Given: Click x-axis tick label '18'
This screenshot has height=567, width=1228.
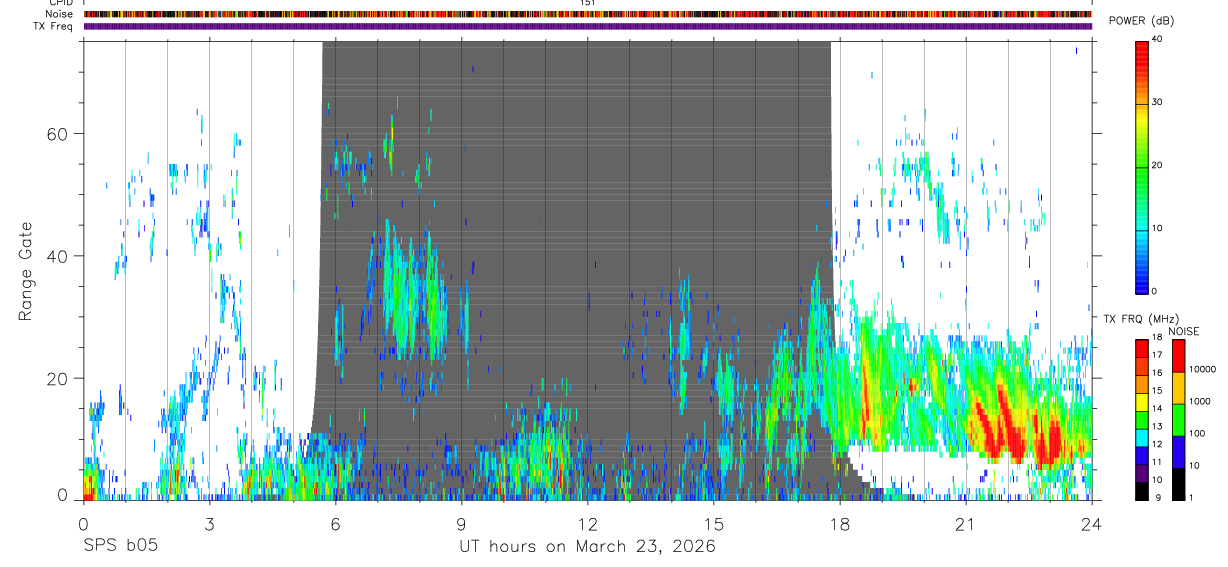Looking at the screenshot, I should pyautogui.click(x=840, y=523).
